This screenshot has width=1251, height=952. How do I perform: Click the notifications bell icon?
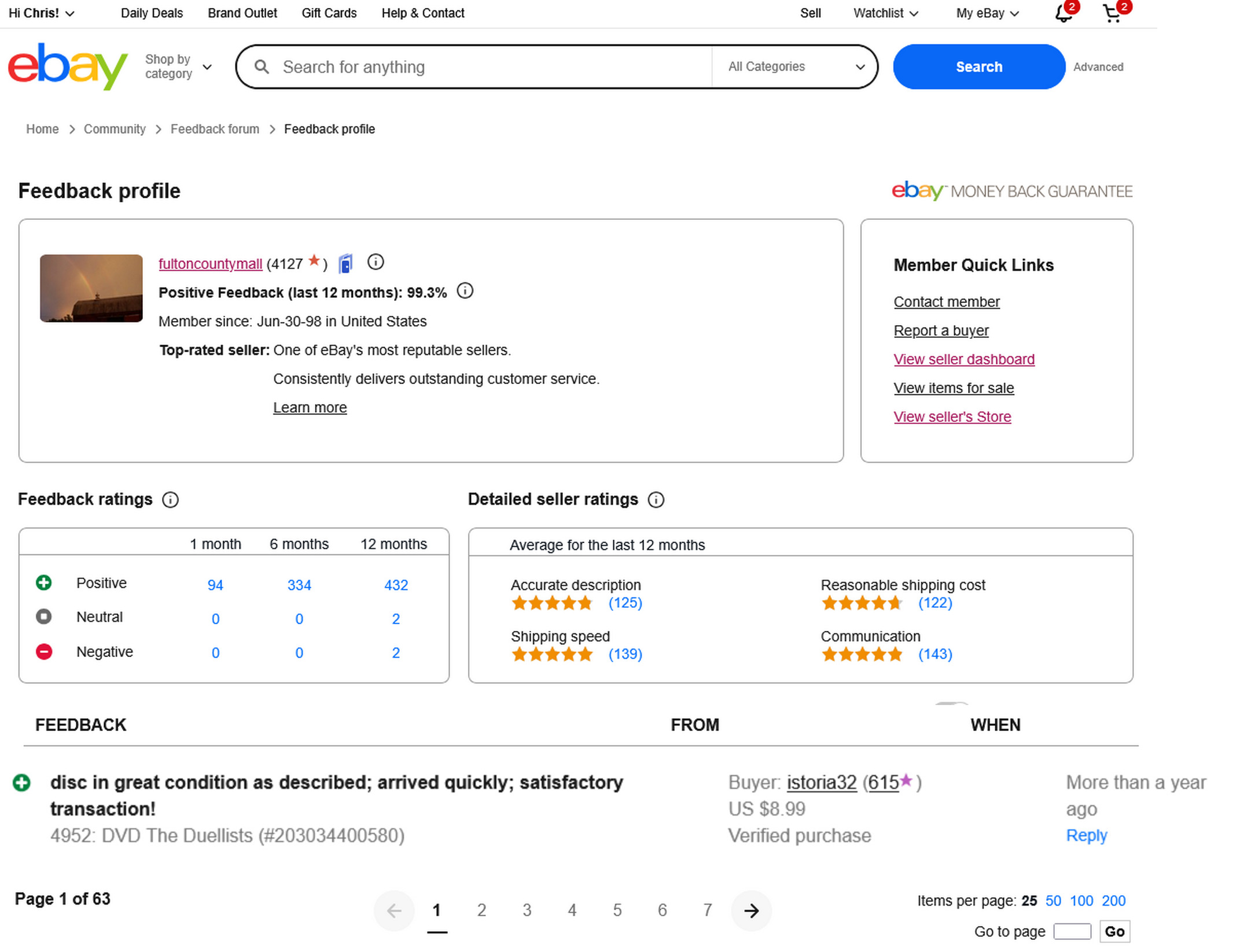pos(1062,13)
